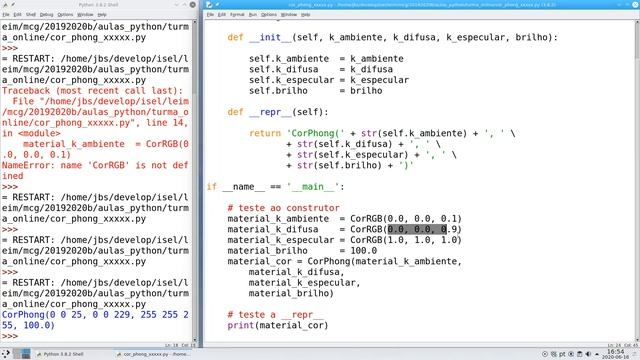
Task: Click the volume icon in system tray
Action: [x=588, y=354]
